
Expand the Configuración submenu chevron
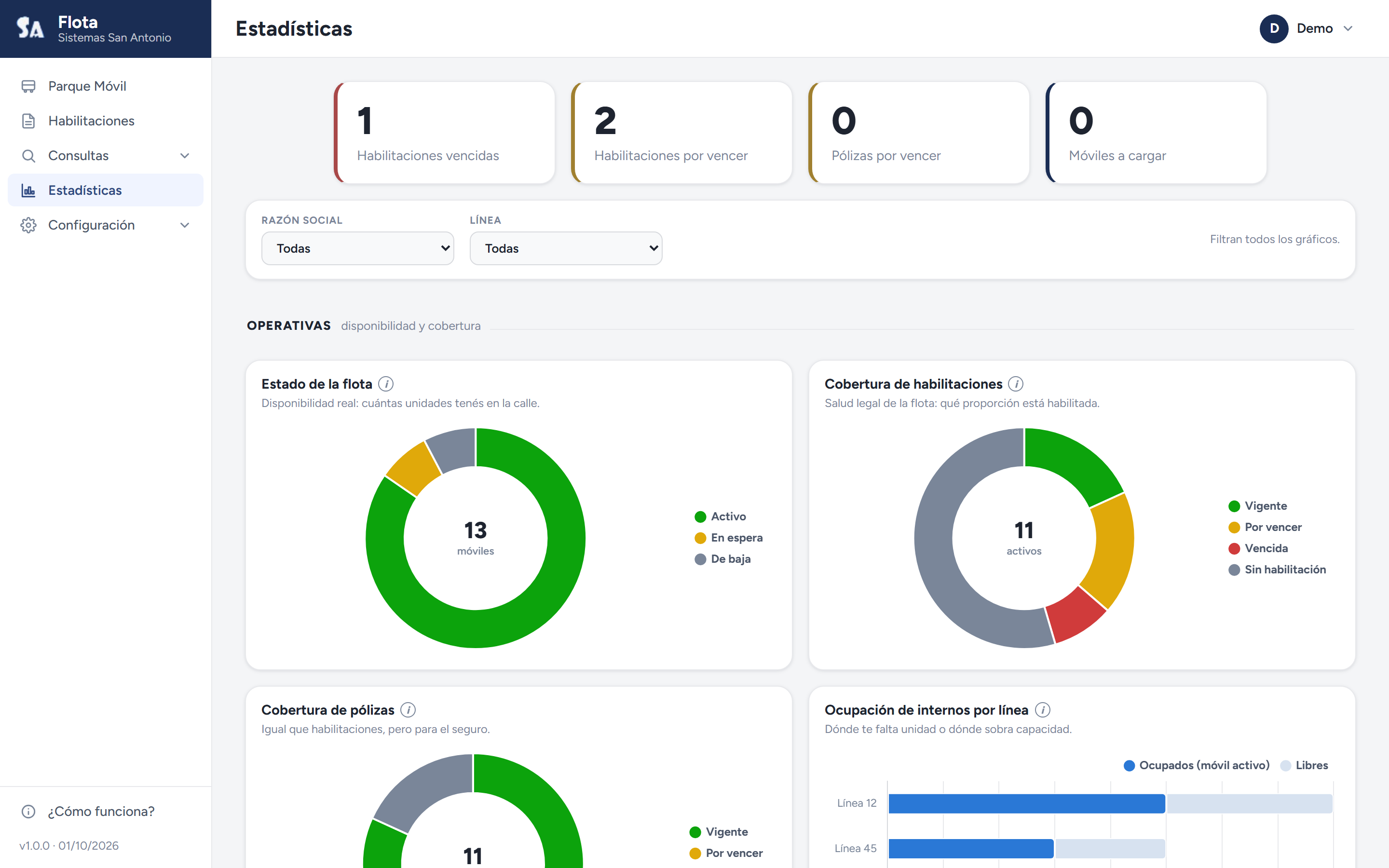(x=185, y=225)
